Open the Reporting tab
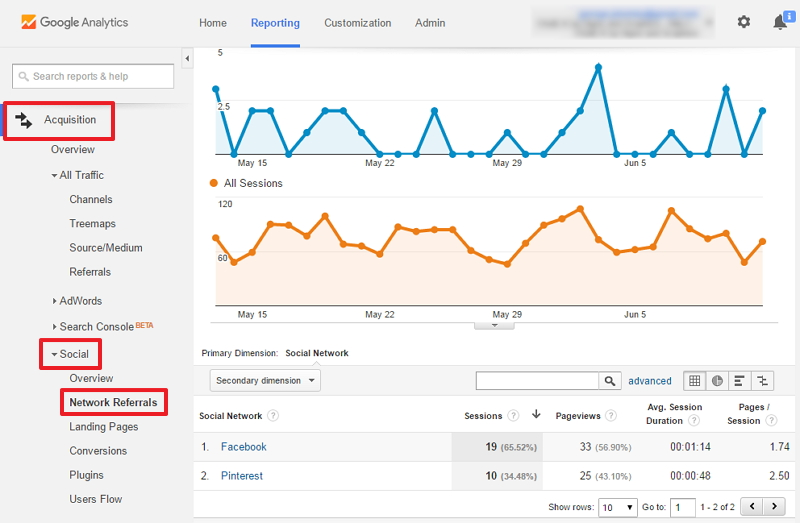 coord(275,23)
